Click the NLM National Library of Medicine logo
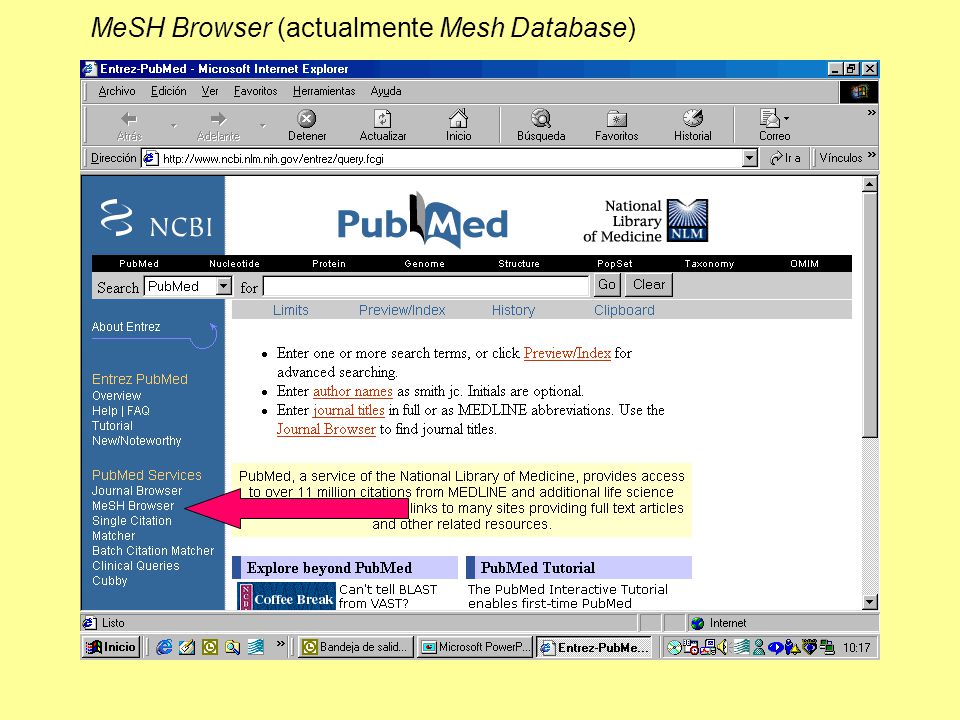960x720 pixels. [687, 220]
